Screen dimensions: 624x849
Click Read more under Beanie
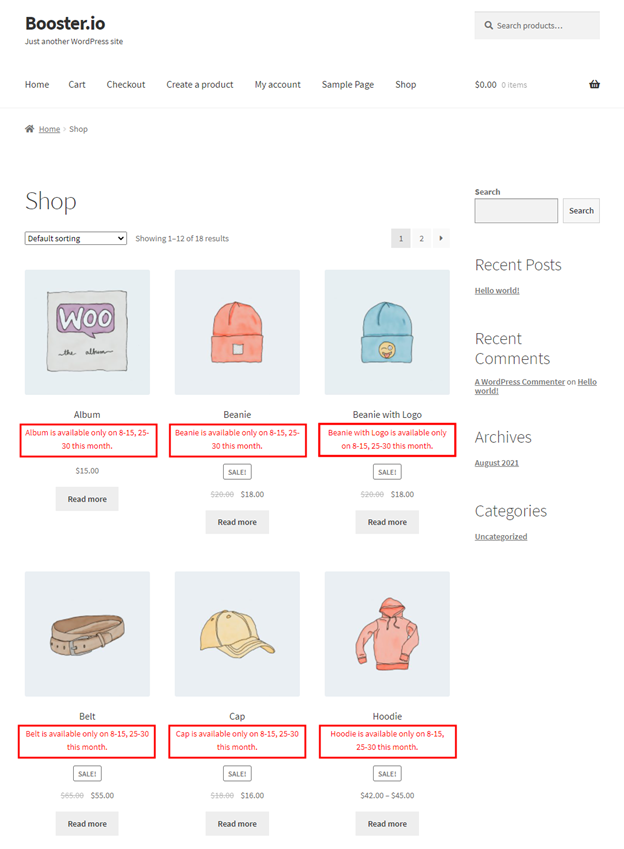tap(237, 522)
